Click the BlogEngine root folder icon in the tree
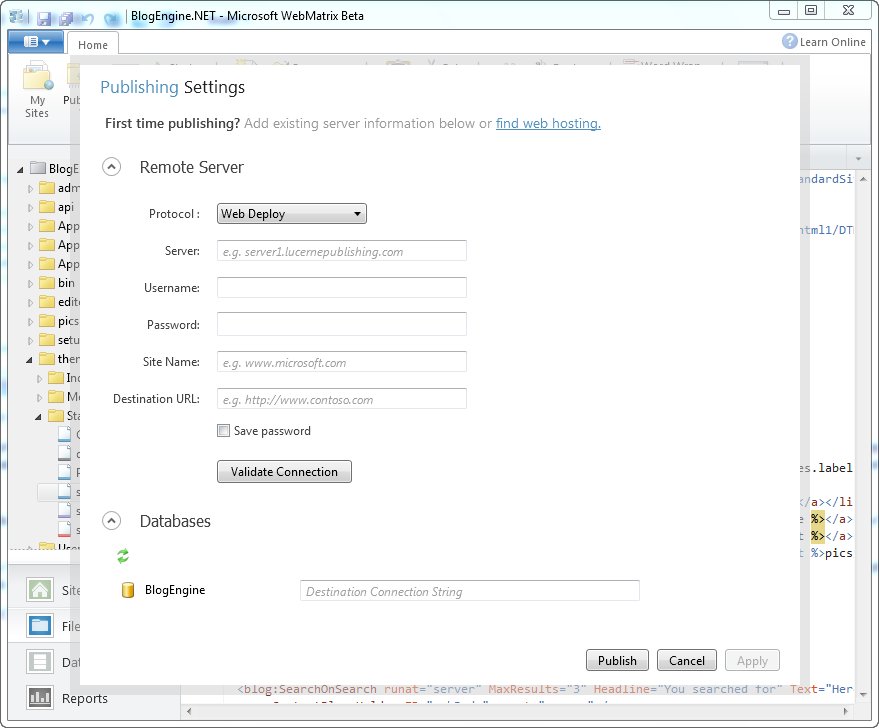Image resolution: width=879 pixels, height=728 pixels. 38,168
